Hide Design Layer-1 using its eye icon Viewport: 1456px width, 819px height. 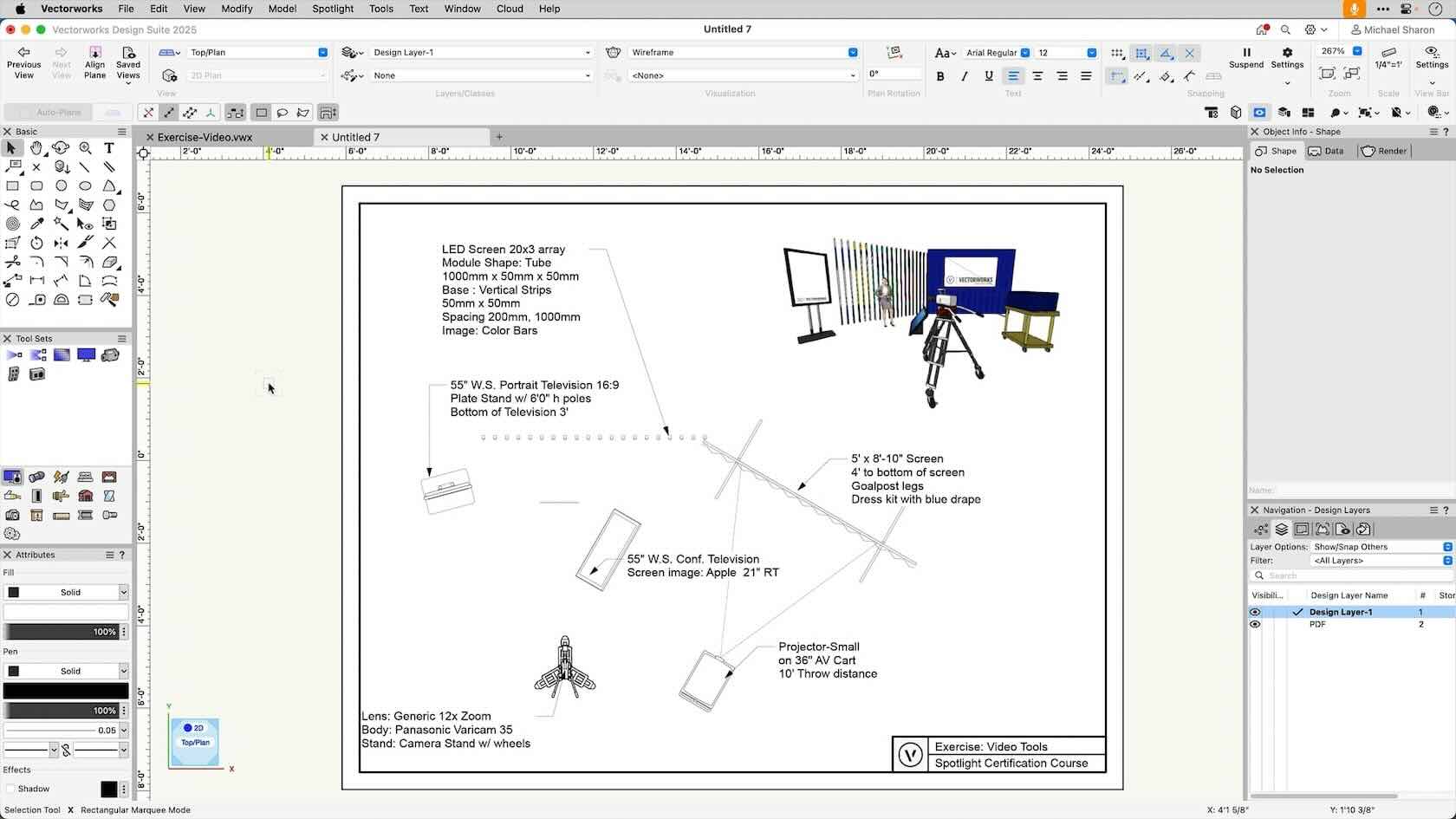point(1255,612)
